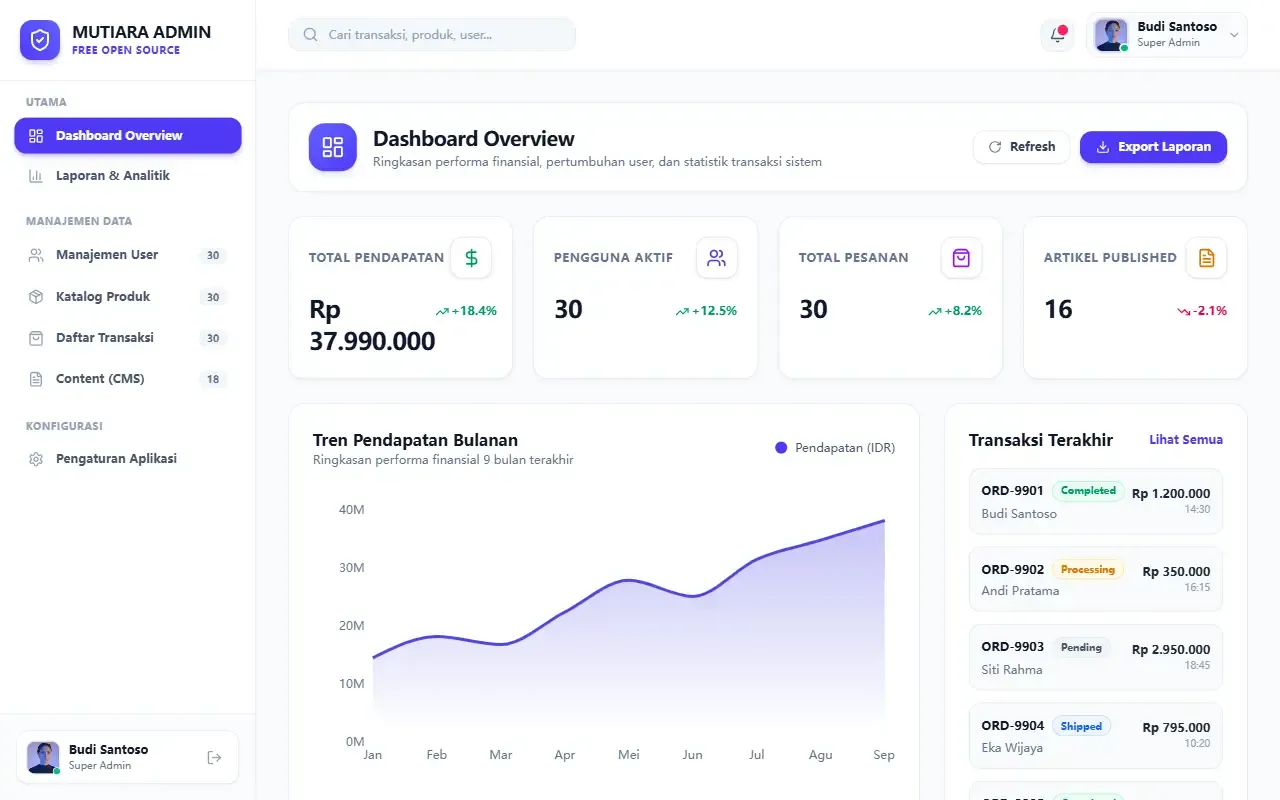
Task: Click the logout icon beside Budi Santoso
Action: (x=214, y=757)
